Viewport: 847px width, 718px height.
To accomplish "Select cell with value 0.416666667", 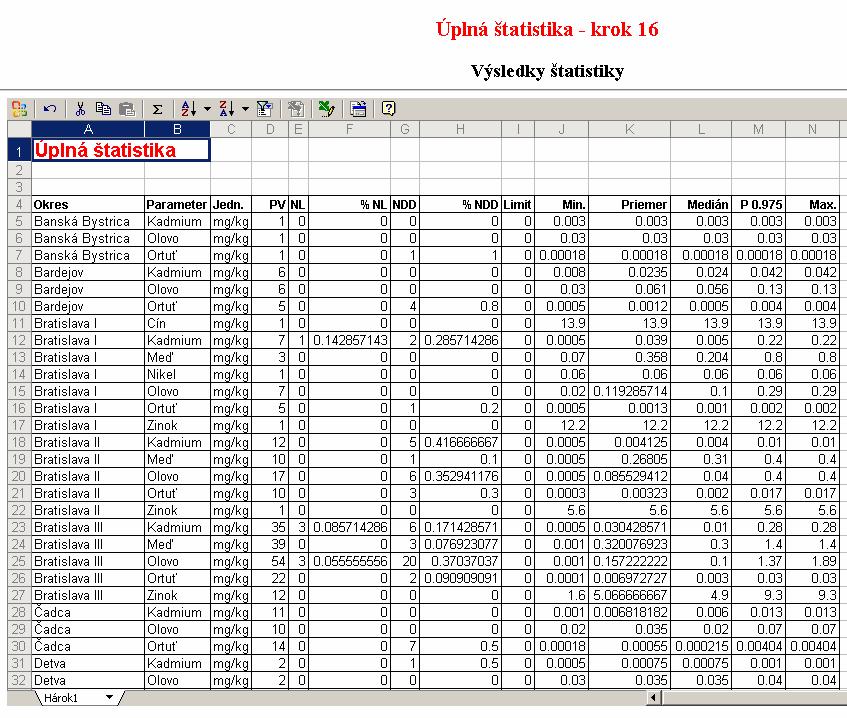I will [x=460, y=442].
